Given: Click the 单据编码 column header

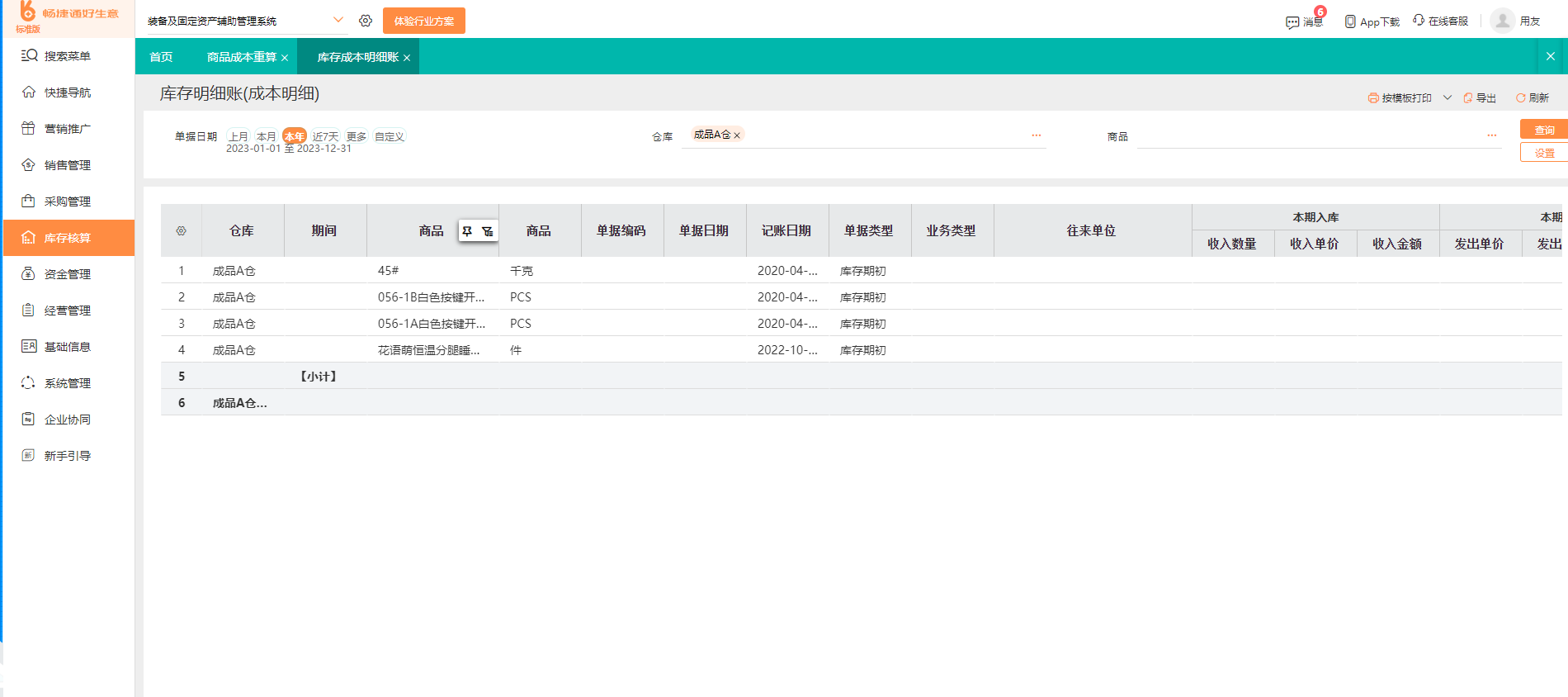Looking at the screenshot, I should [x=621, y=230].
